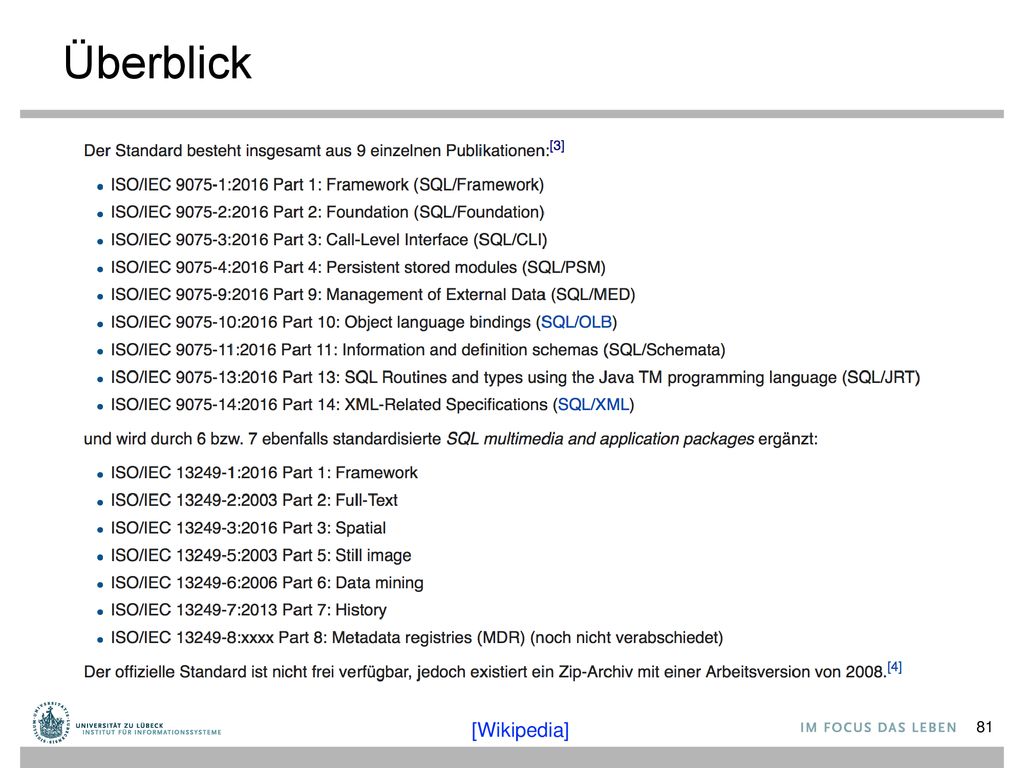Click the Part 7: History line

(248, 610)
